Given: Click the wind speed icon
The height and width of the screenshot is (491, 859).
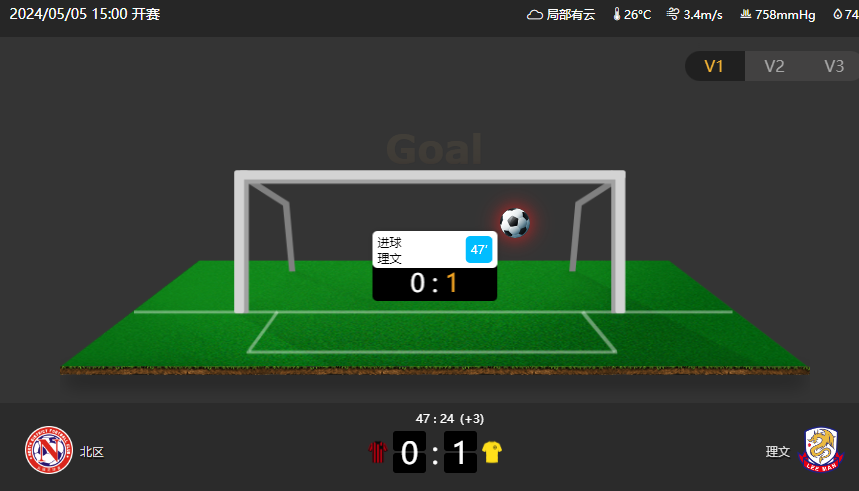Looking at the screenshot, I should click(673, 14).
